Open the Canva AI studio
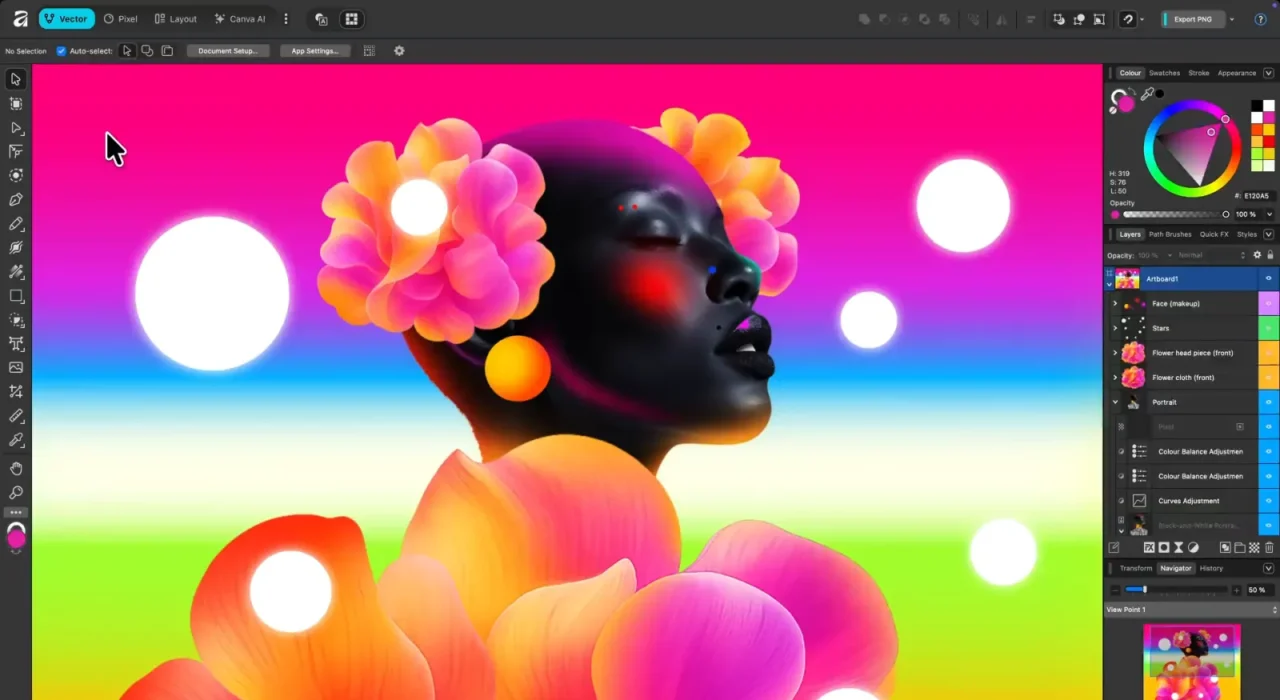The image size is (1280, 700). pyautogui.click(x=240, y=19)
